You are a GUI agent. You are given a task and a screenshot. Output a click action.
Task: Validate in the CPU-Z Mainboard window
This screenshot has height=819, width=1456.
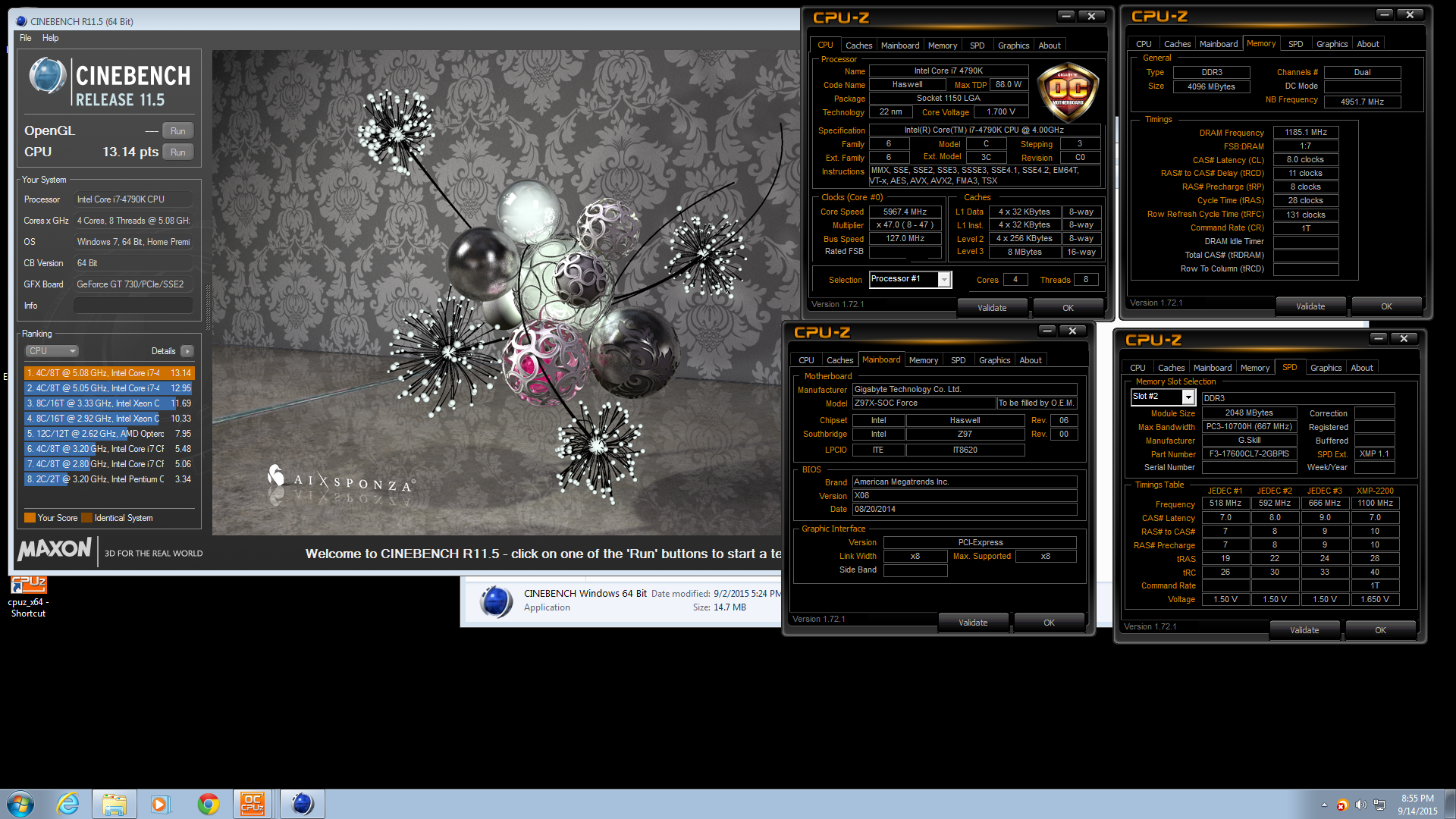point(973,623)
